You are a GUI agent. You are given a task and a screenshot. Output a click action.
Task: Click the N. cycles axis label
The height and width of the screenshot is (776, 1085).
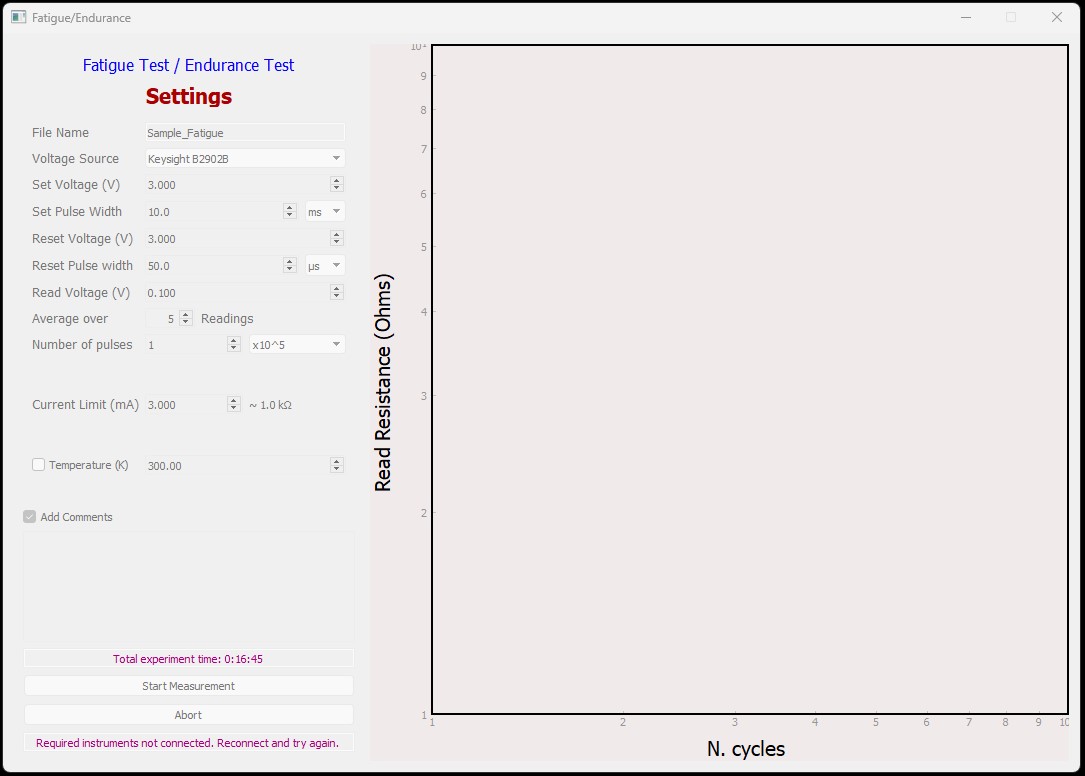[746, 749]
